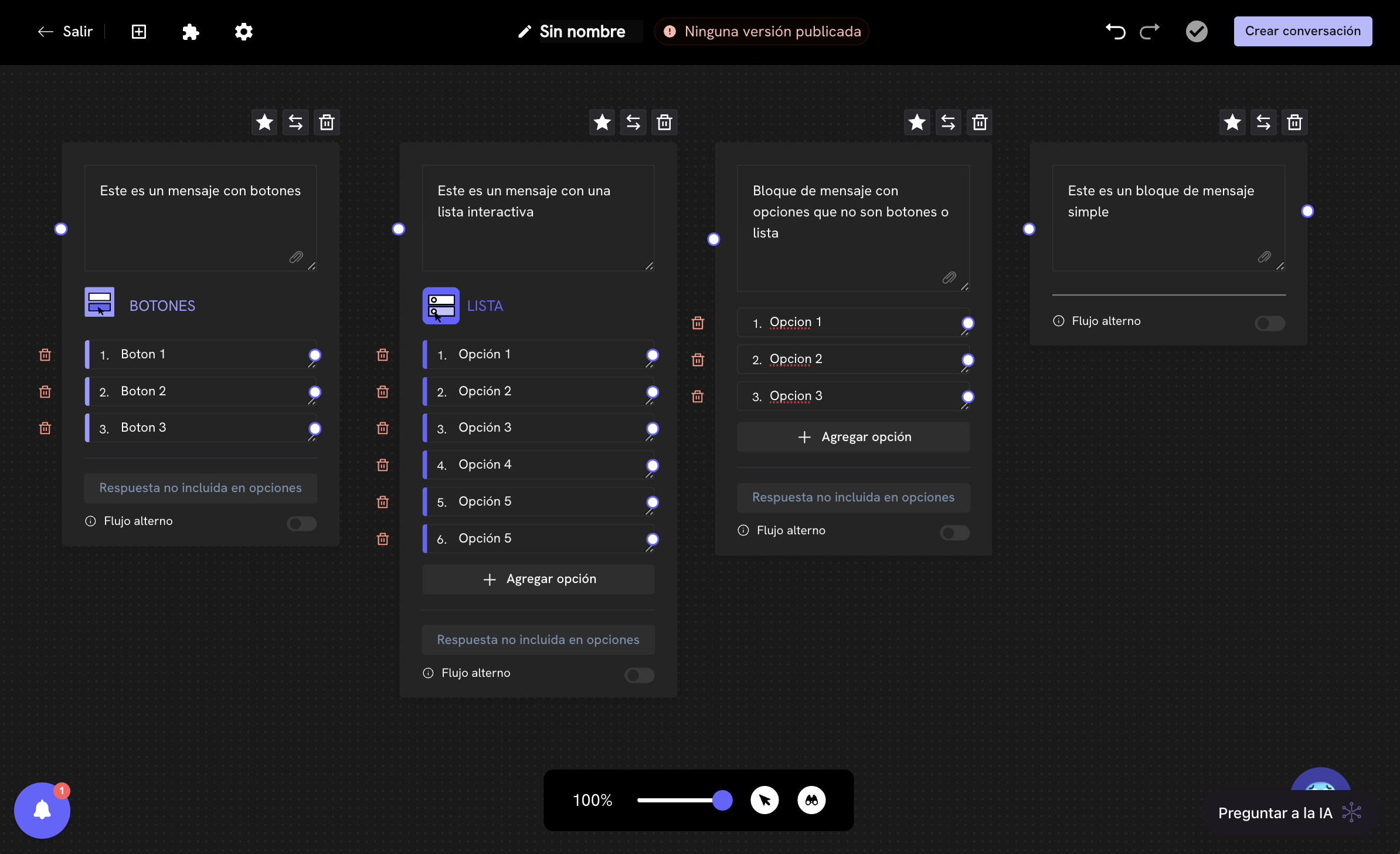This screenshot has width=1400, height=854.
Task: Open the settings gear in top bar
Action: click(243, 32)
